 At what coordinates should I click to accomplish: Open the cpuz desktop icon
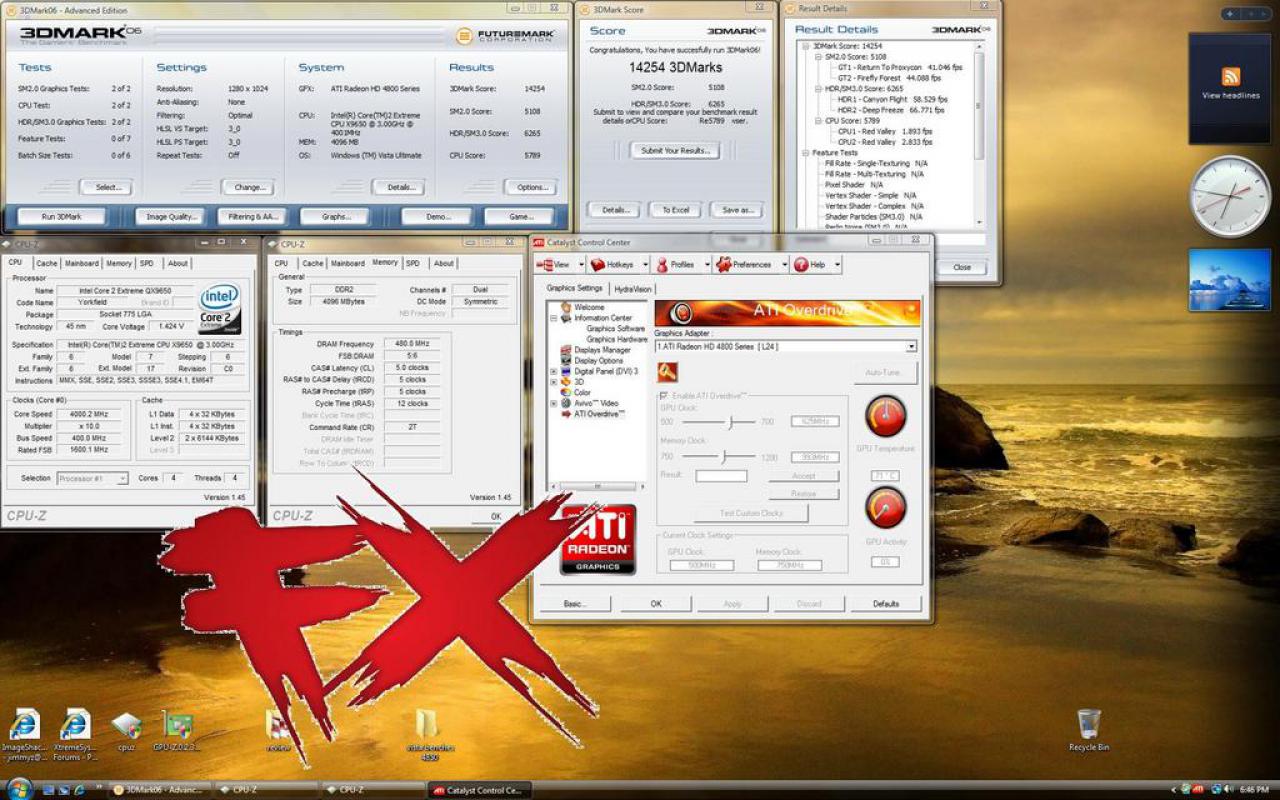click(x=126, y=731)
